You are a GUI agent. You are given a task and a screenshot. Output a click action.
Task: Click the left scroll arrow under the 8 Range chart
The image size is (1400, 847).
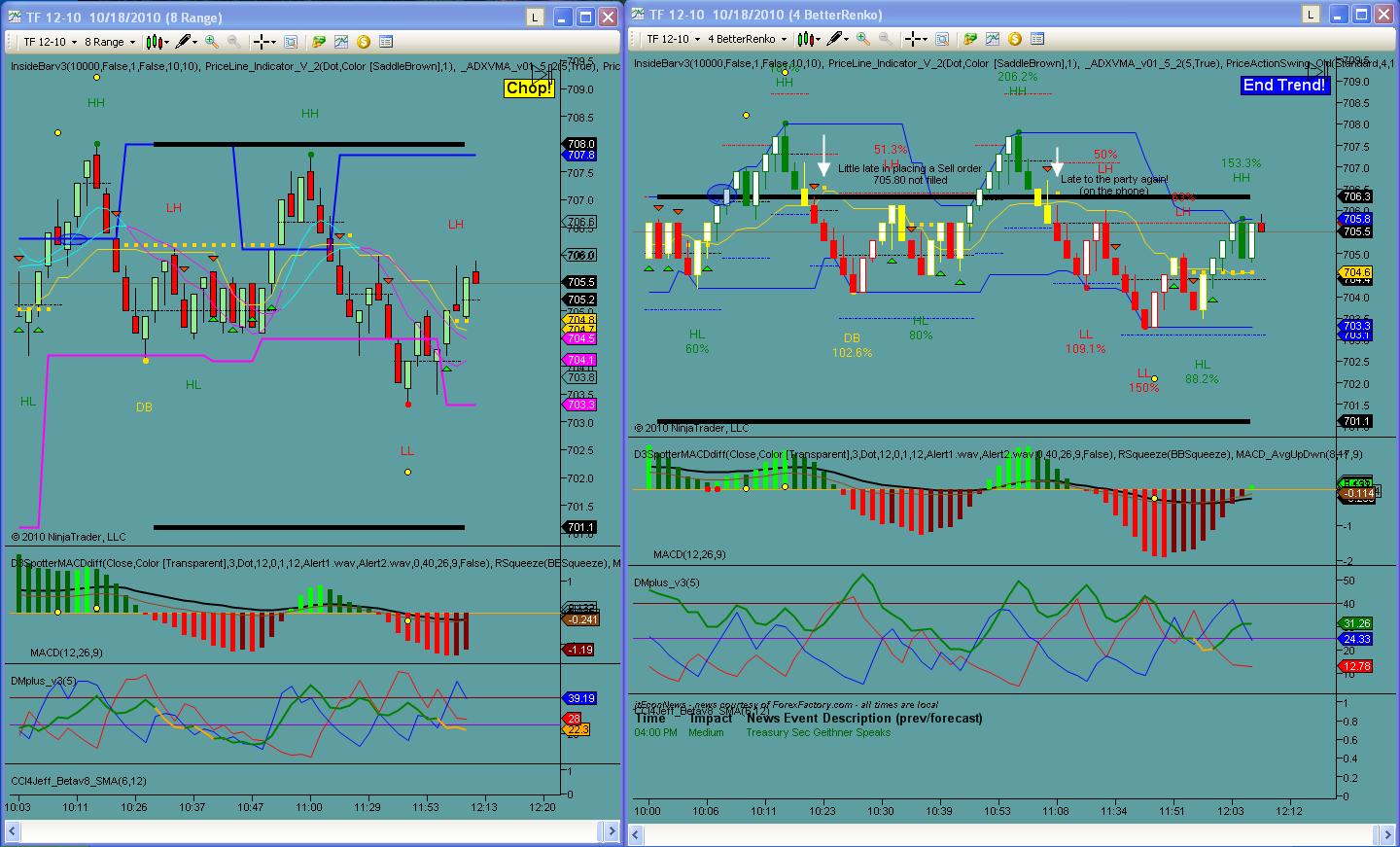12,831
